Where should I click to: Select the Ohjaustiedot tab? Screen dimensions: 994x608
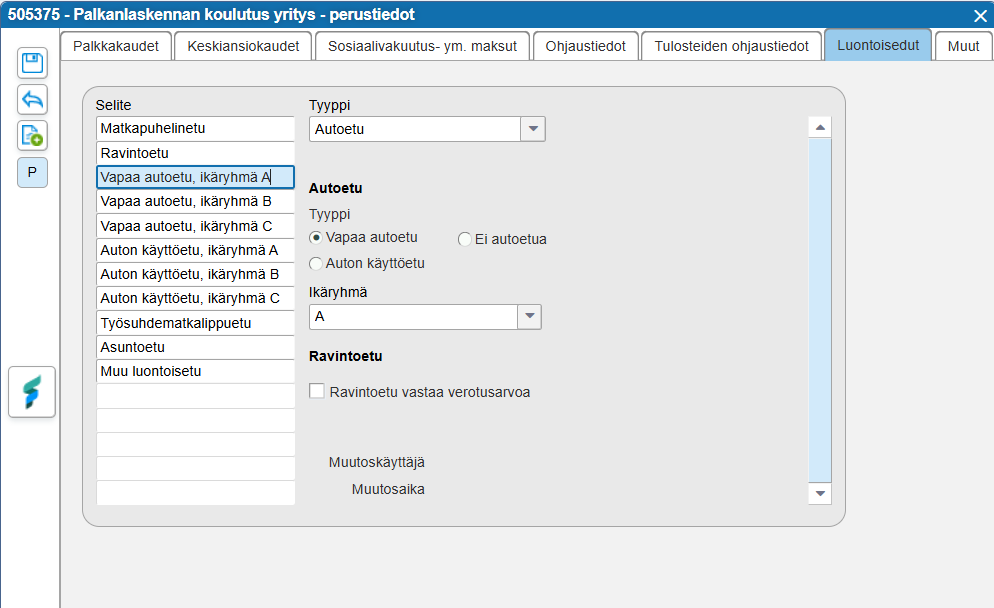tap(586, 46)
